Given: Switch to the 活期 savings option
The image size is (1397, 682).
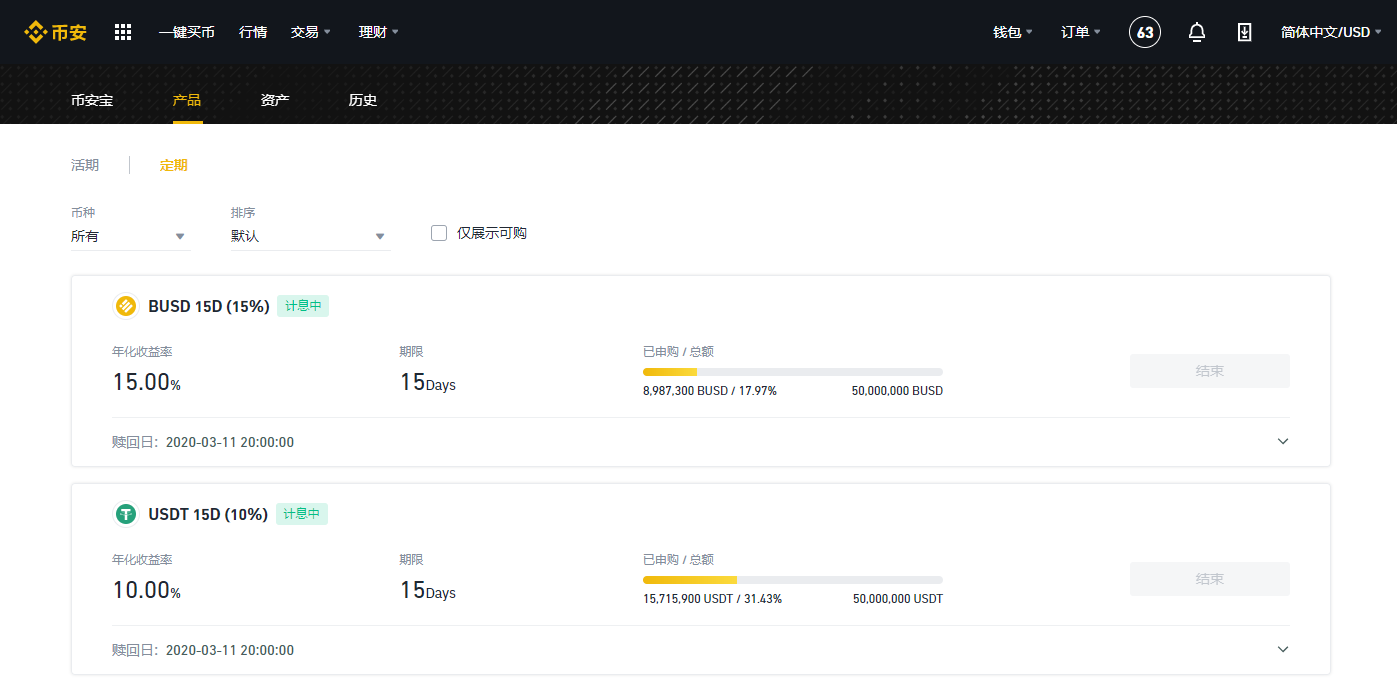Looking at the screenshot, I should 85,165.
